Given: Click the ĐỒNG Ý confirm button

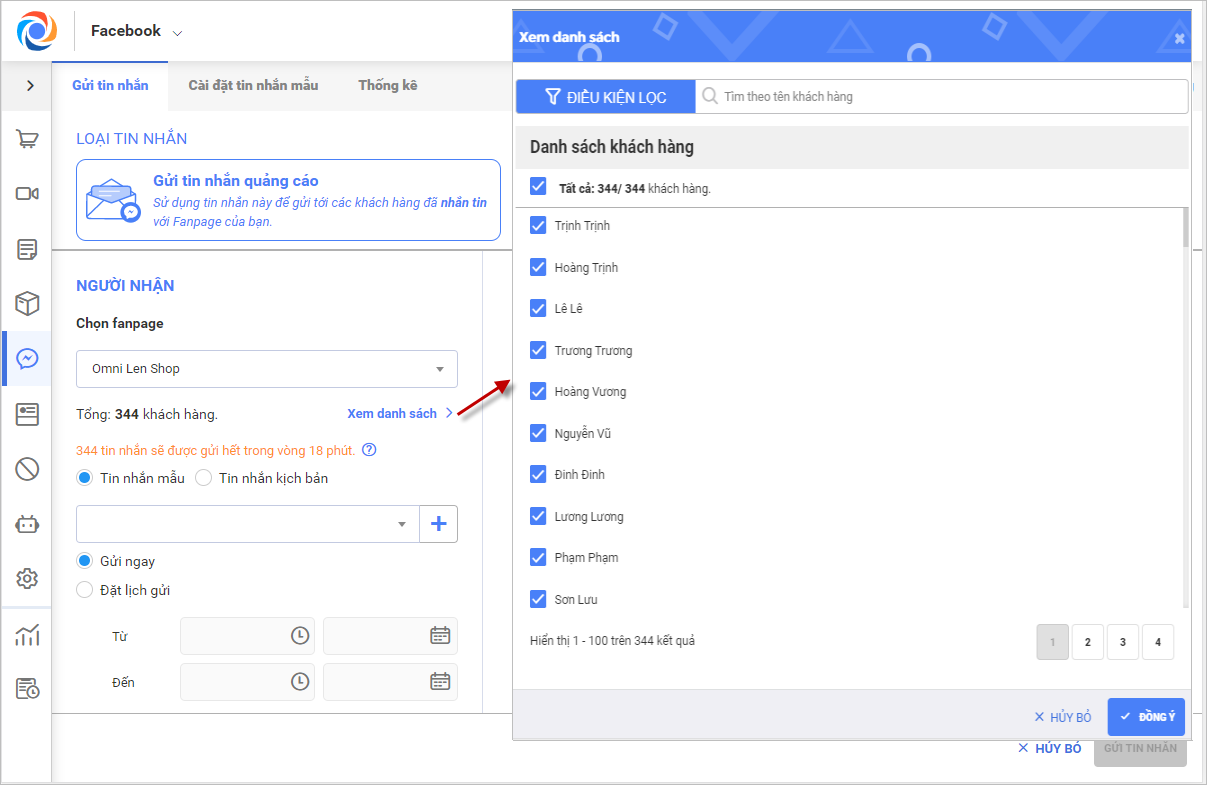Looking at the screenshot, I should (x=1146, y=717).
